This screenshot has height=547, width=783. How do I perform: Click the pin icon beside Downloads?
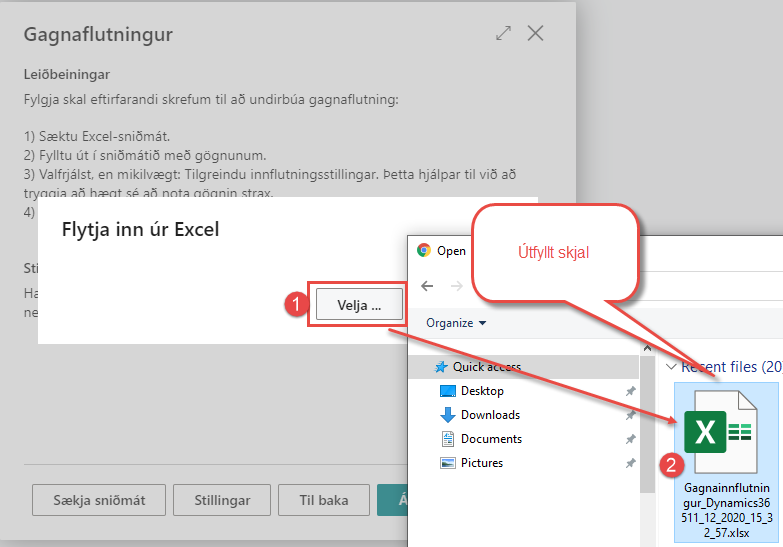[x=630, y=415]
